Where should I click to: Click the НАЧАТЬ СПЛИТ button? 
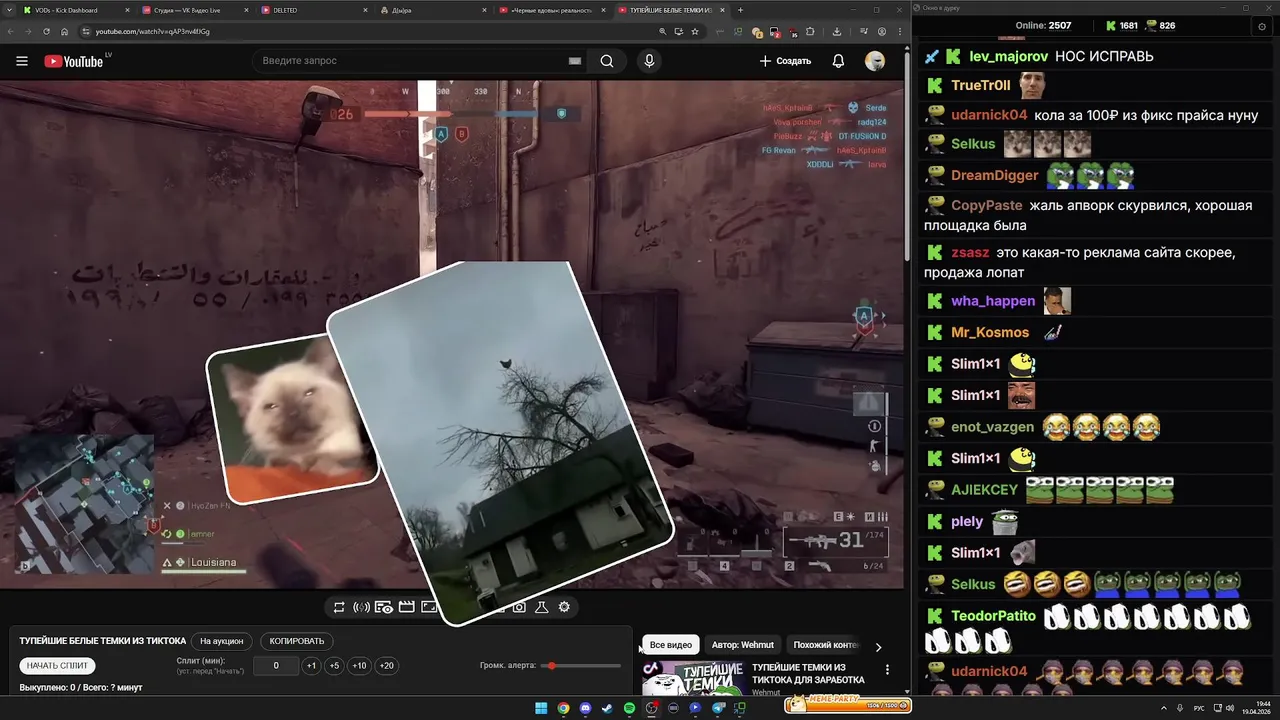coord(57,665)
